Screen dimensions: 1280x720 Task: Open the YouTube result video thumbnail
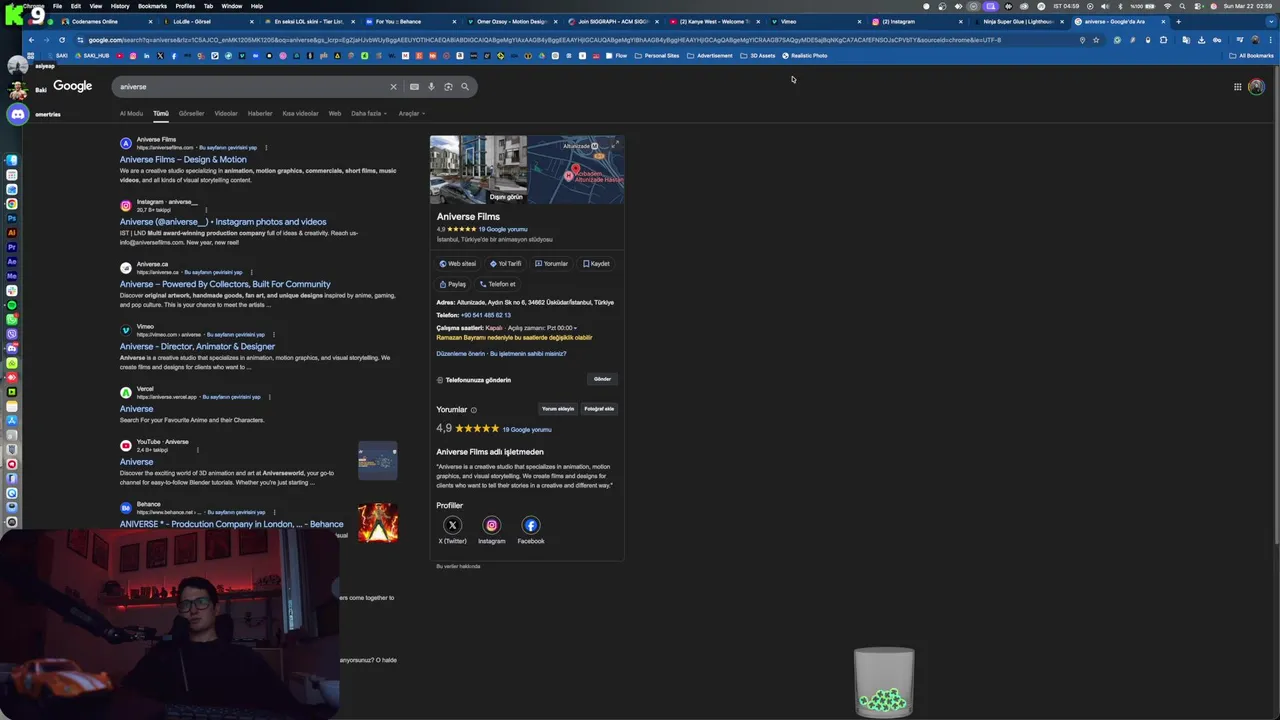378,461
